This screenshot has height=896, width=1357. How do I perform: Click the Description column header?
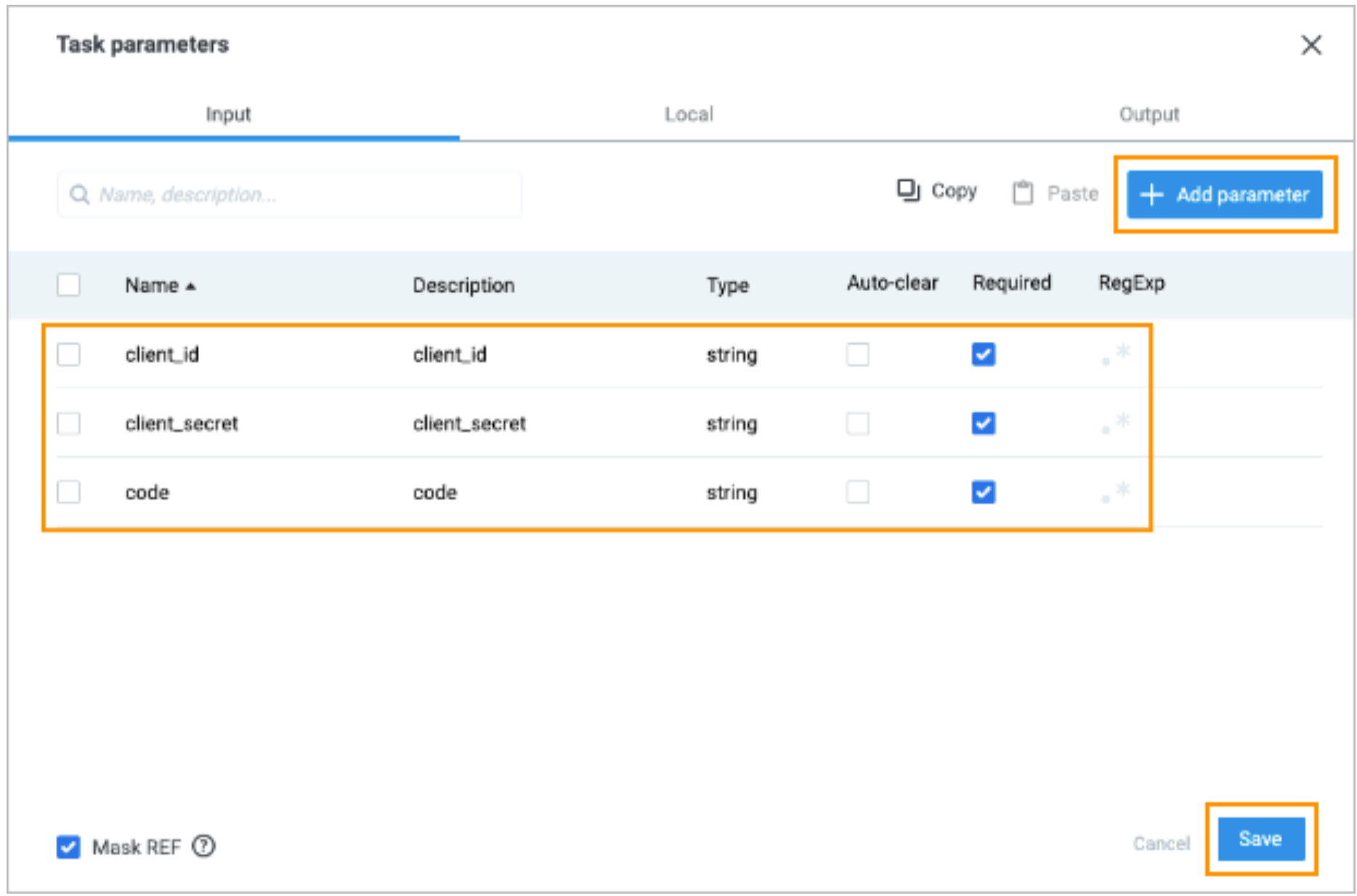pyautogui.click(x=463, y=285)
